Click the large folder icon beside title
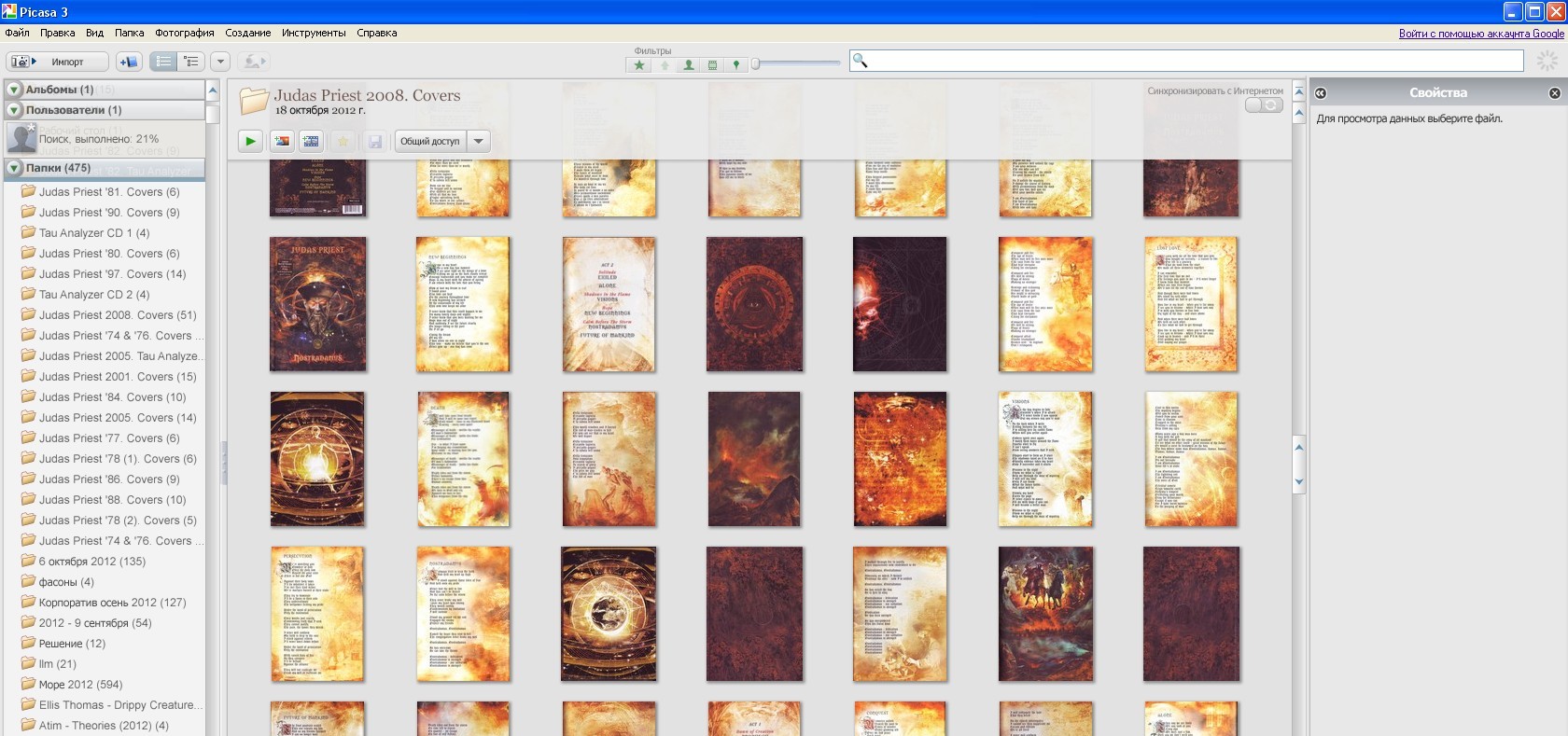1568x736 pixels. click(x=254, y=100)
